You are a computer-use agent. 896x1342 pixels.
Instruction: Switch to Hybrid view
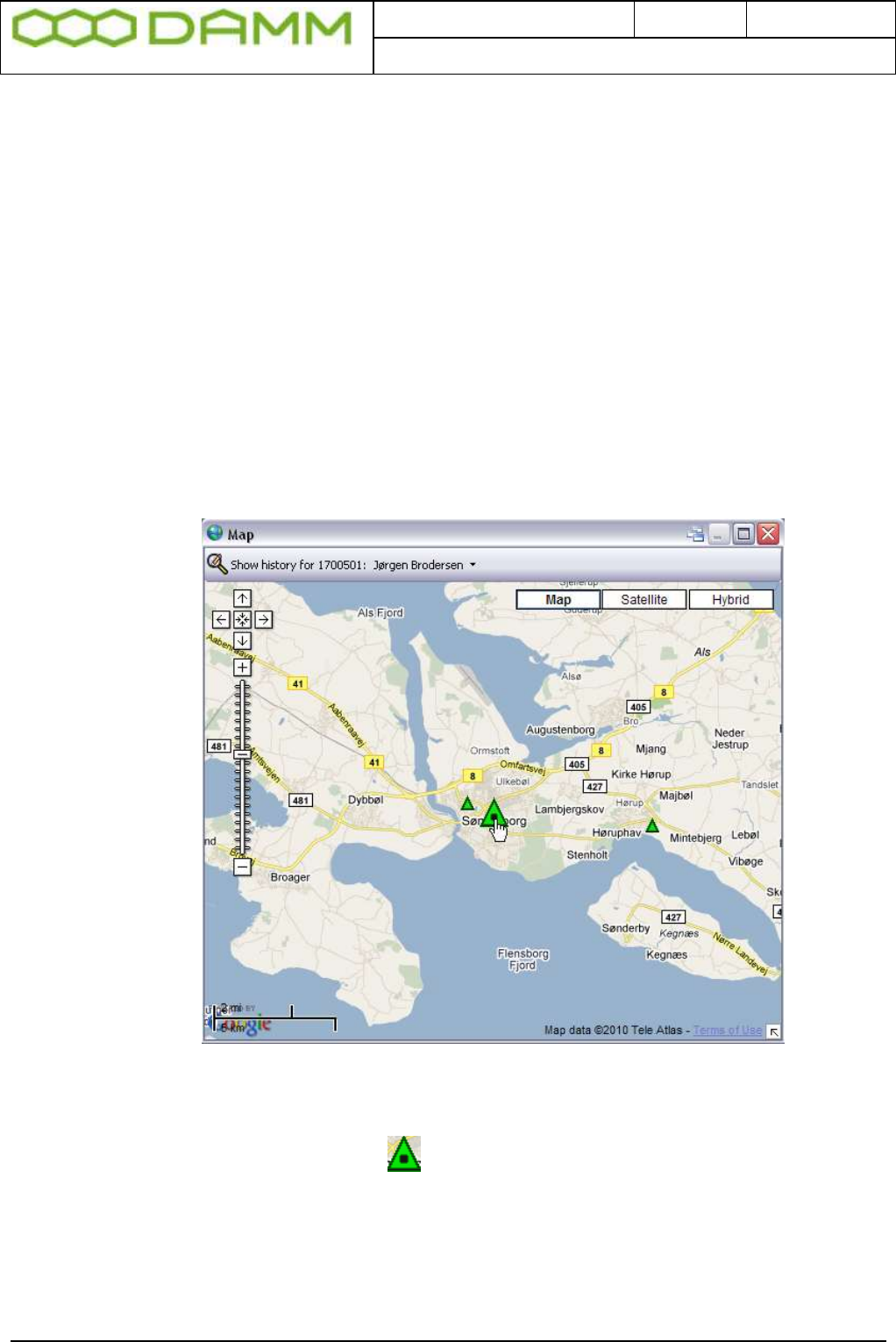(x=731, y=600)
